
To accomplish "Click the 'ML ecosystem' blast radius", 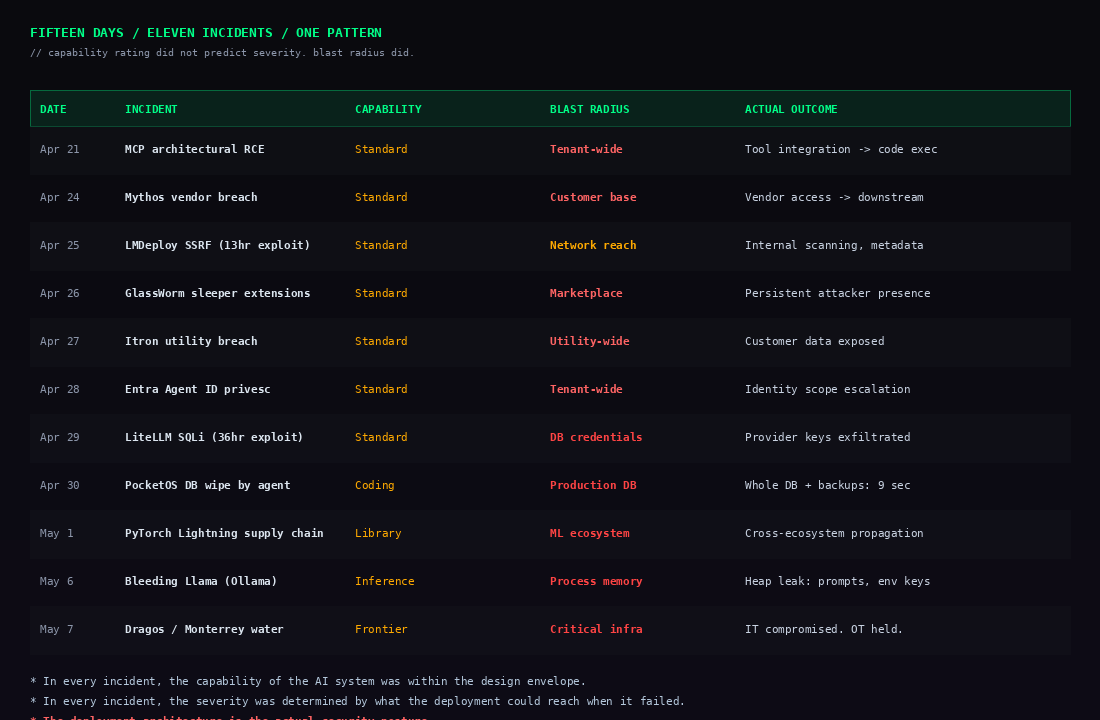I will (x=589, y=533).
